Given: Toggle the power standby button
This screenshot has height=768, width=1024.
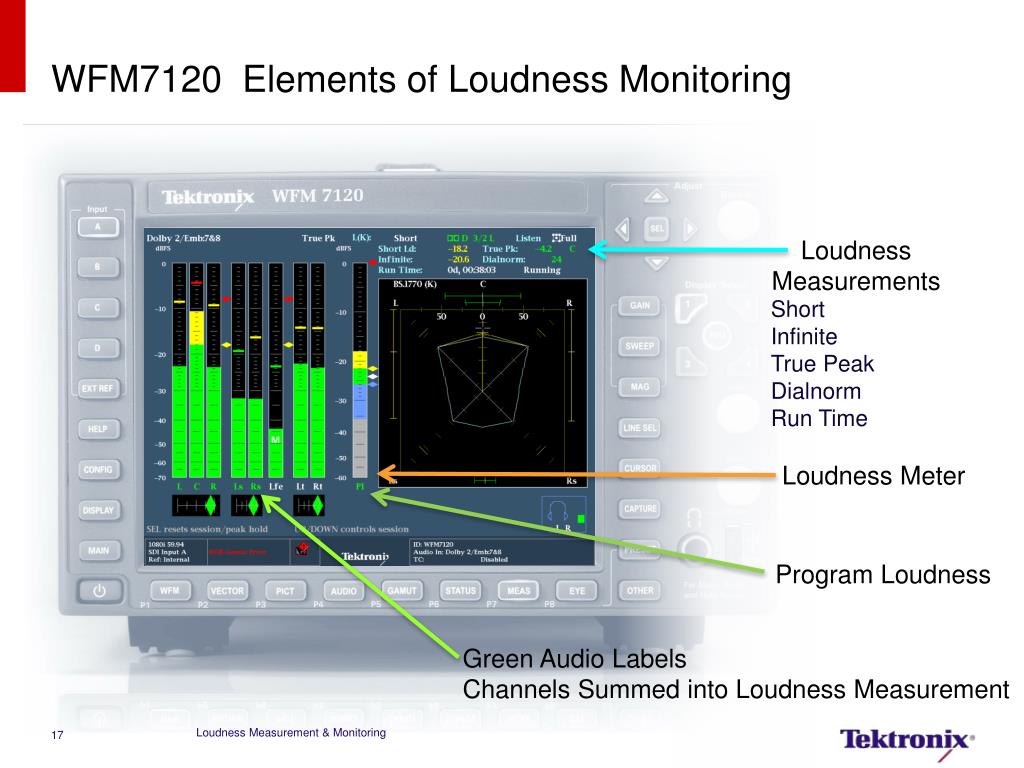Looking at the screenshot, I should tap(99, 591).
